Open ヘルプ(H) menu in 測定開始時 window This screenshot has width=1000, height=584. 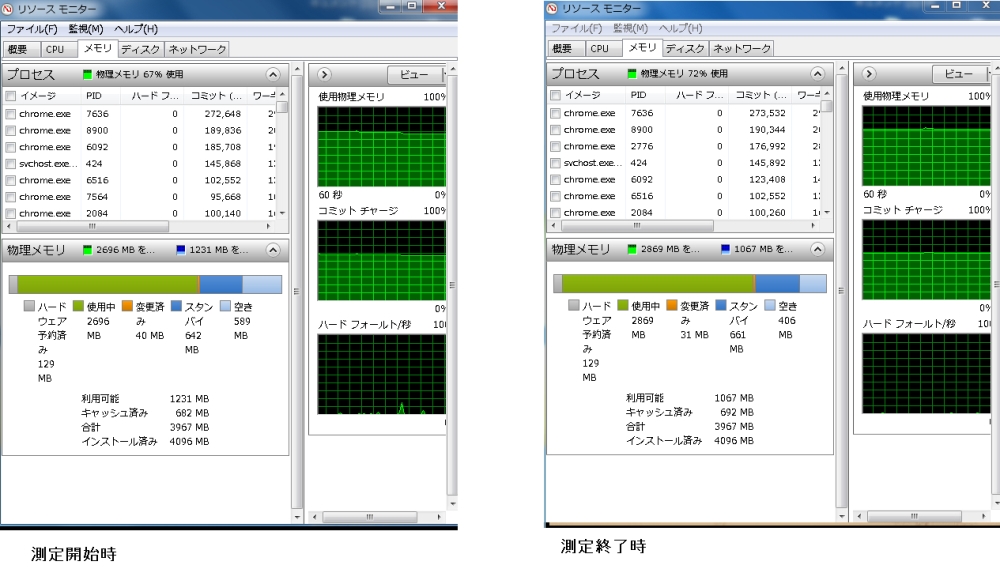coord(136,29)
